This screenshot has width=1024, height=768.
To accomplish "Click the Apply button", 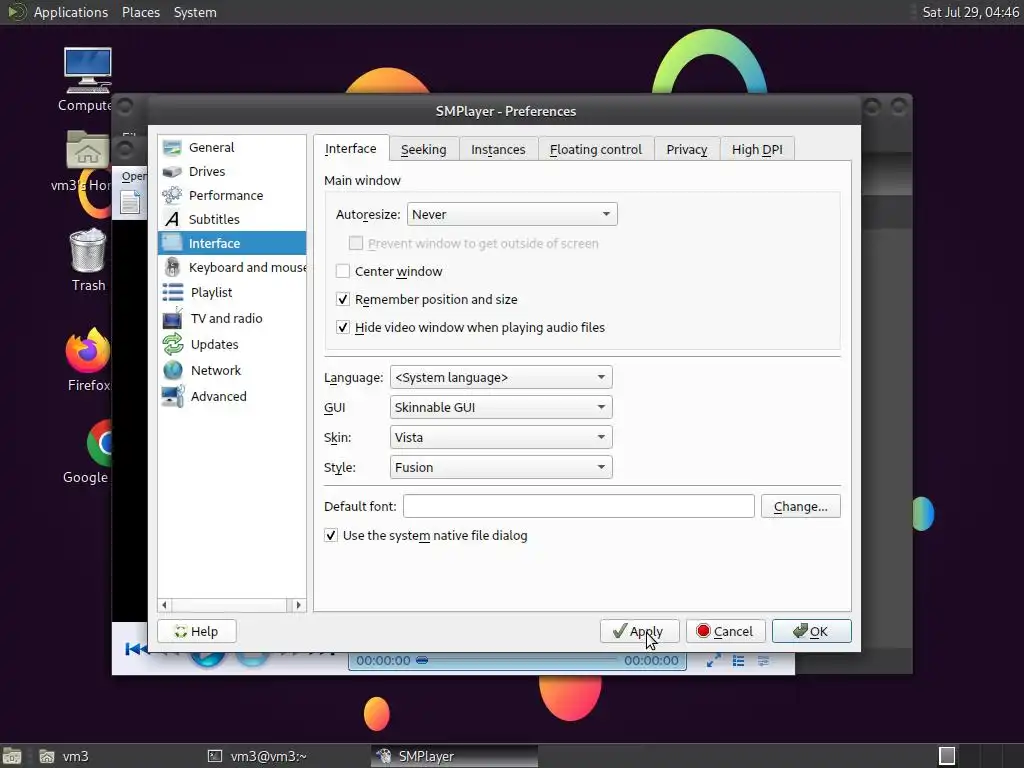I will pos(639,632).
